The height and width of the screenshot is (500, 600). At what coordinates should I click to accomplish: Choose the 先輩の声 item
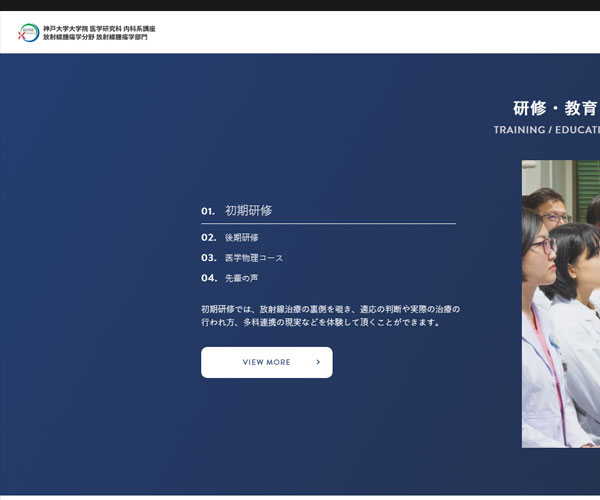tap(241, 278)
